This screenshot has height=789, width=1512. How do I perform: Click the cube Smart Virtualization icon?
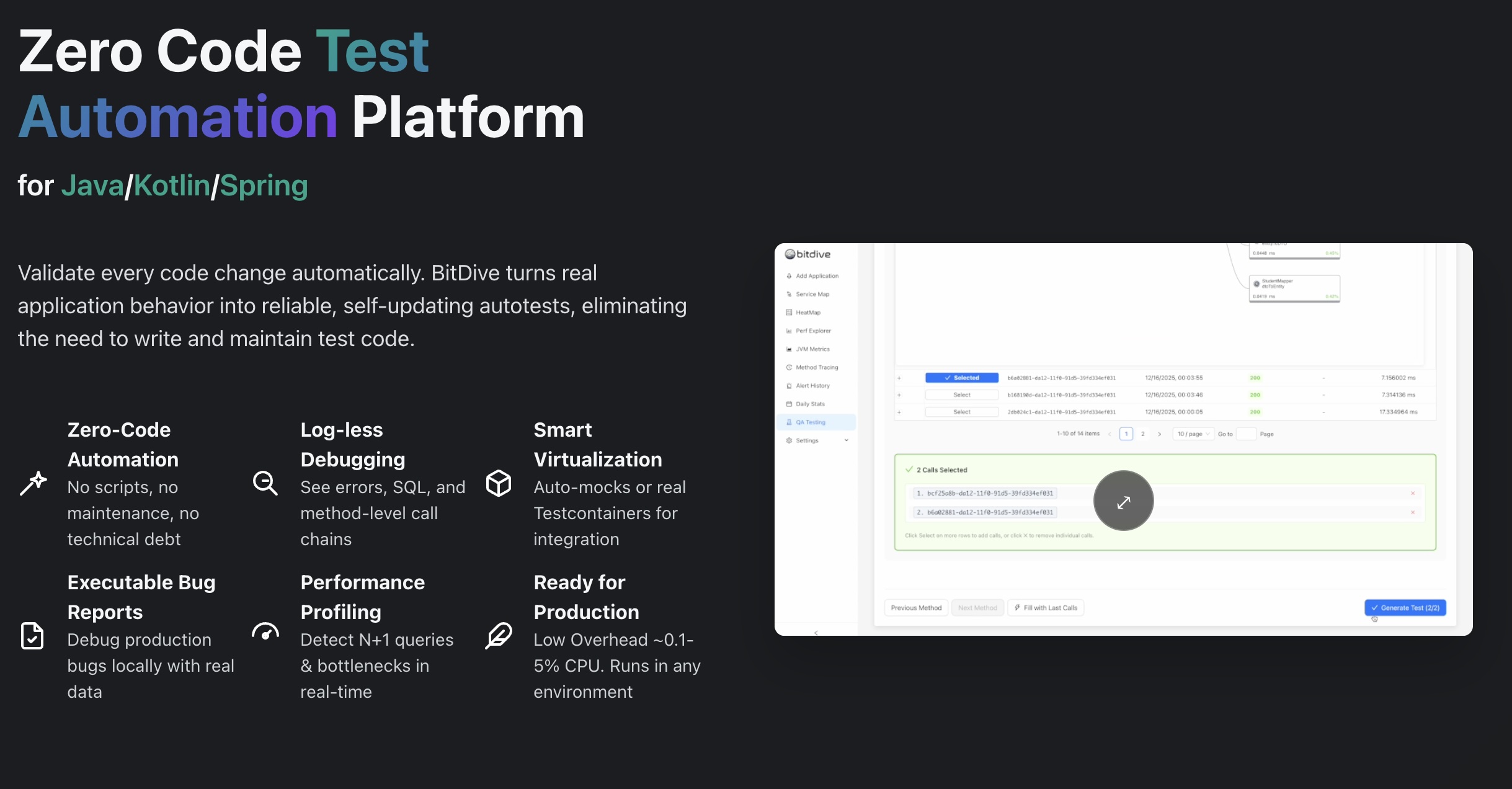[x=499, y=483]
